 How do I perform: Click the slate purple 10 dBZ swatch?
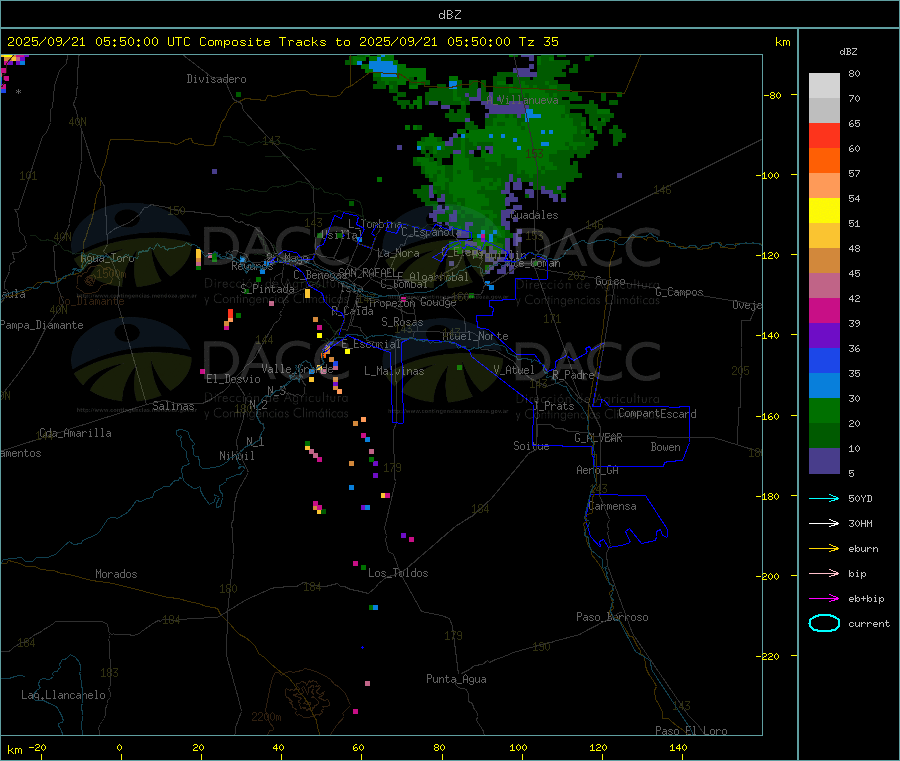[824, 461]
